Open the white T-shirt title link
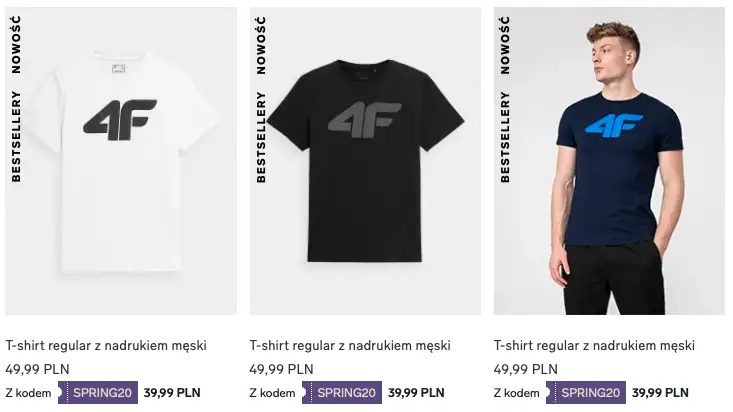Screen dimensions: 733x412 106,346
